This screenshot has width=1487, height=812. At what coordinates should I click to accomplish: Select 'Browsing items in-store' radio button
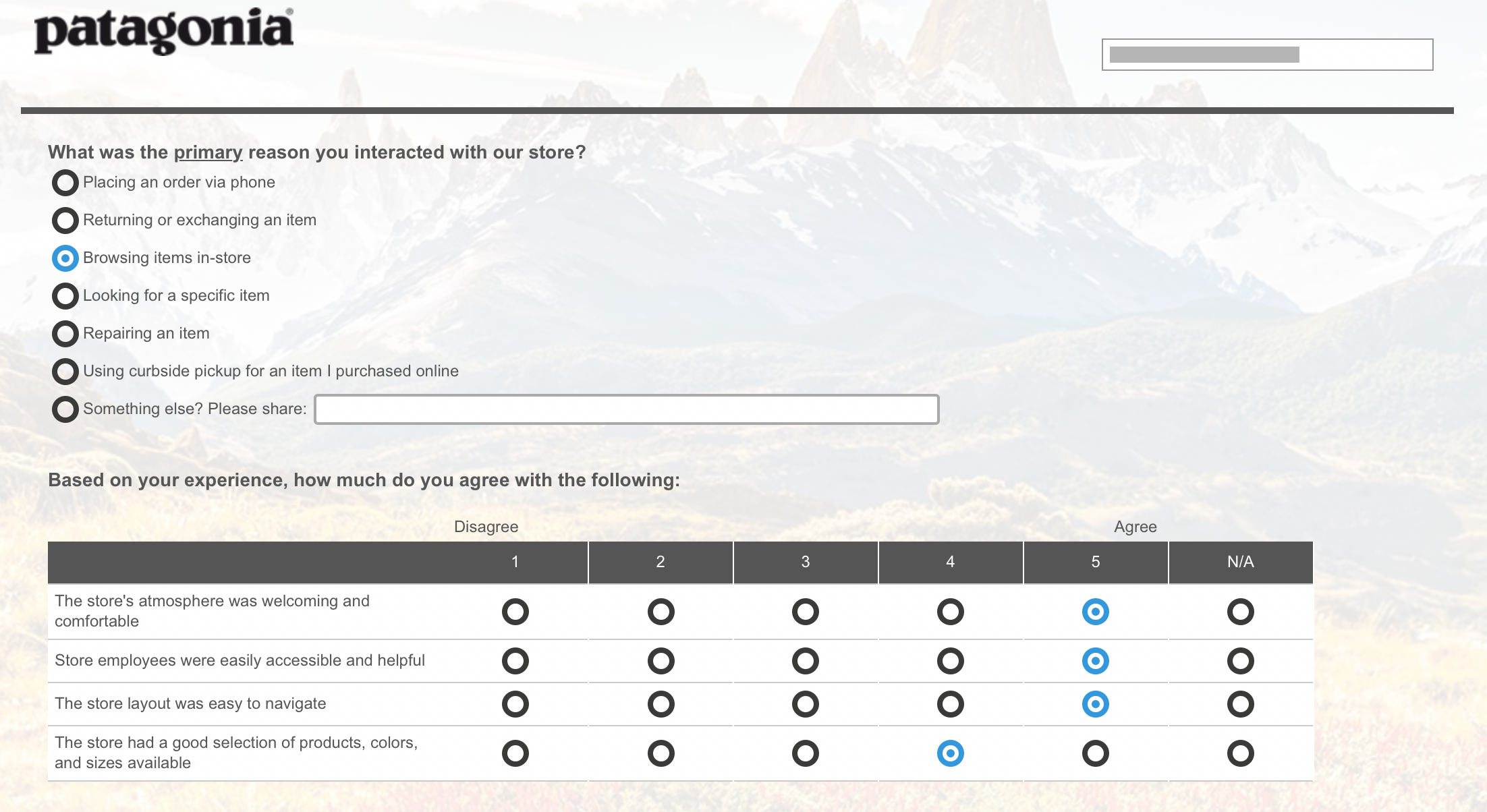[x=65, y=258]
